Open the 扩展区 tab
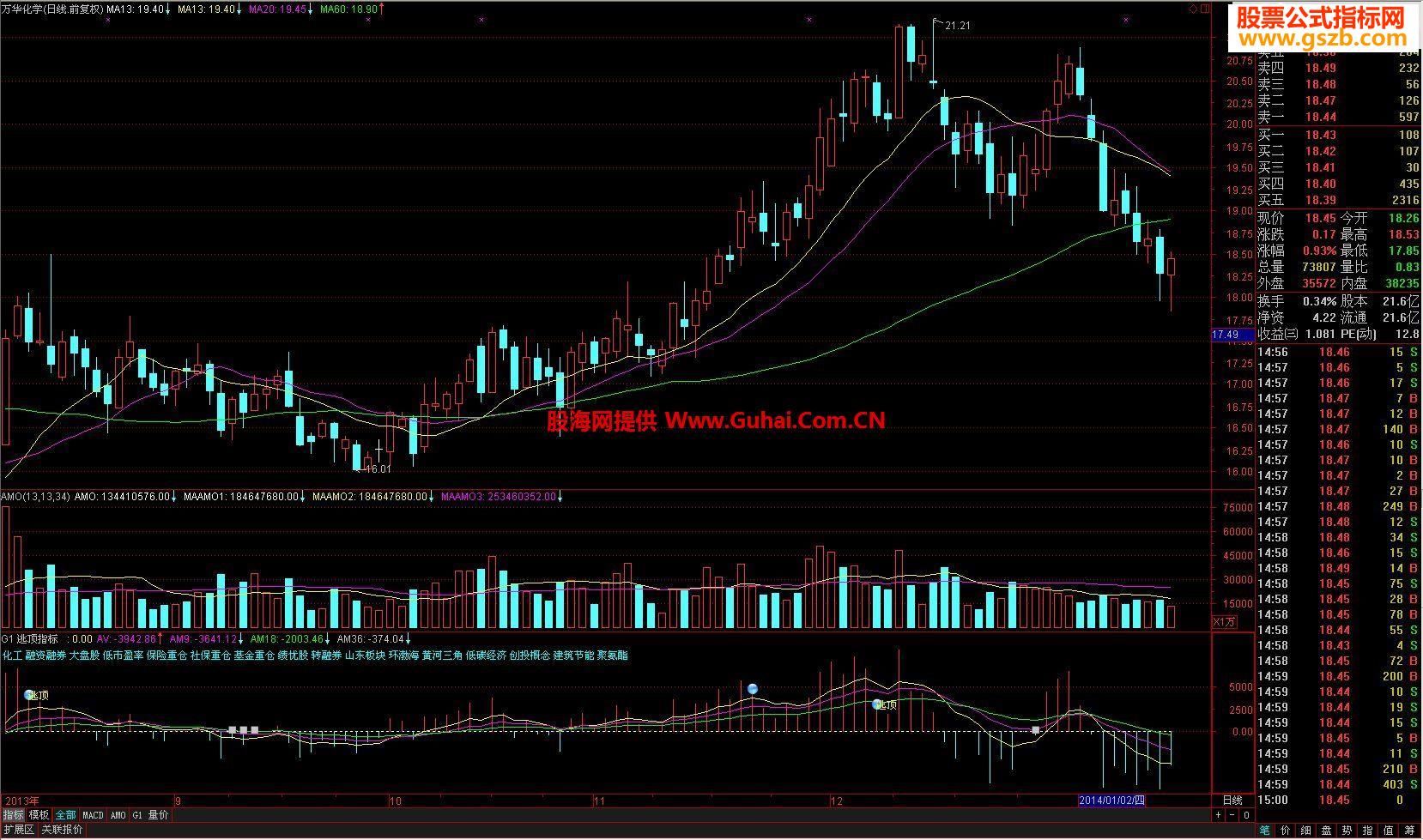The height and width of the screenshot is (840, 1423). pos(18,830)
